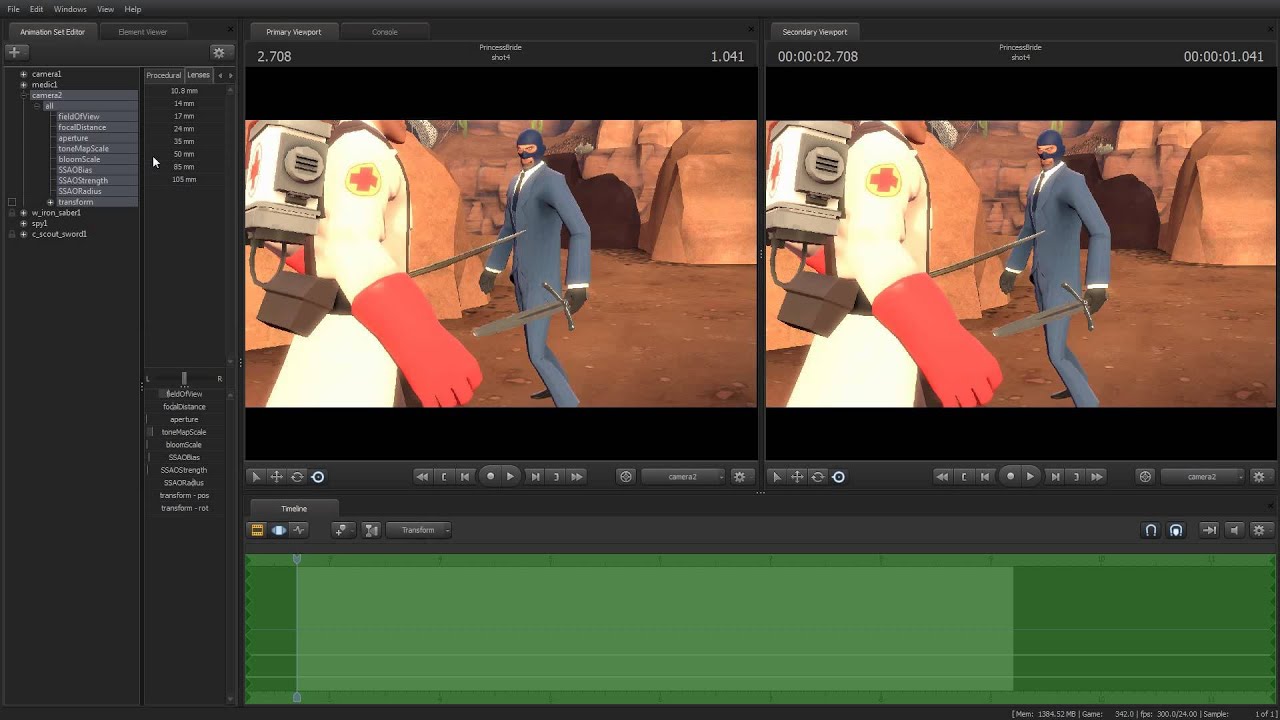Expand the transform node under camera2

click(50, 202)
